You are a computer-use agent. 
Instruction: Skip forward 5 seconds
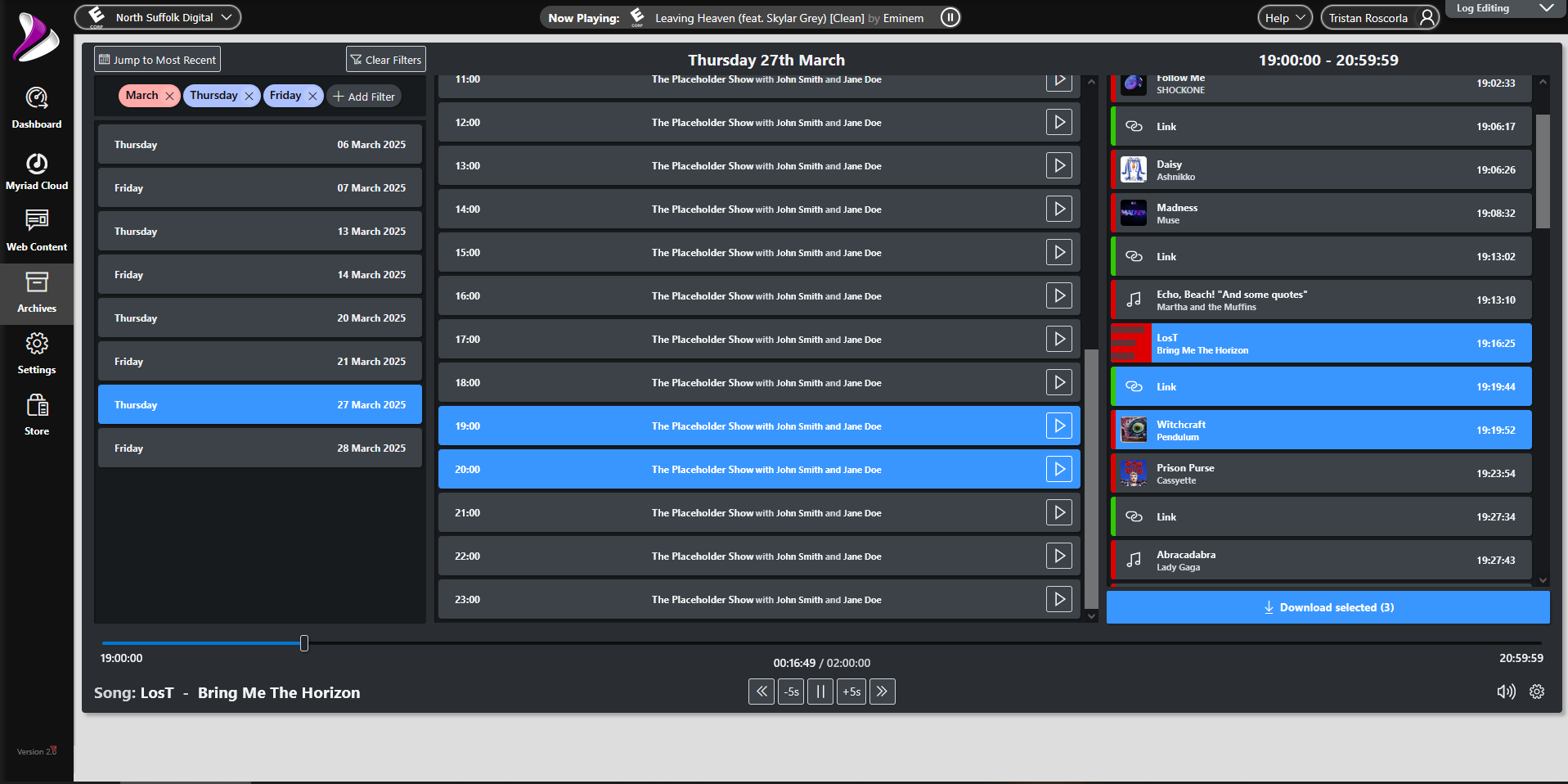[x=851, y=692]
